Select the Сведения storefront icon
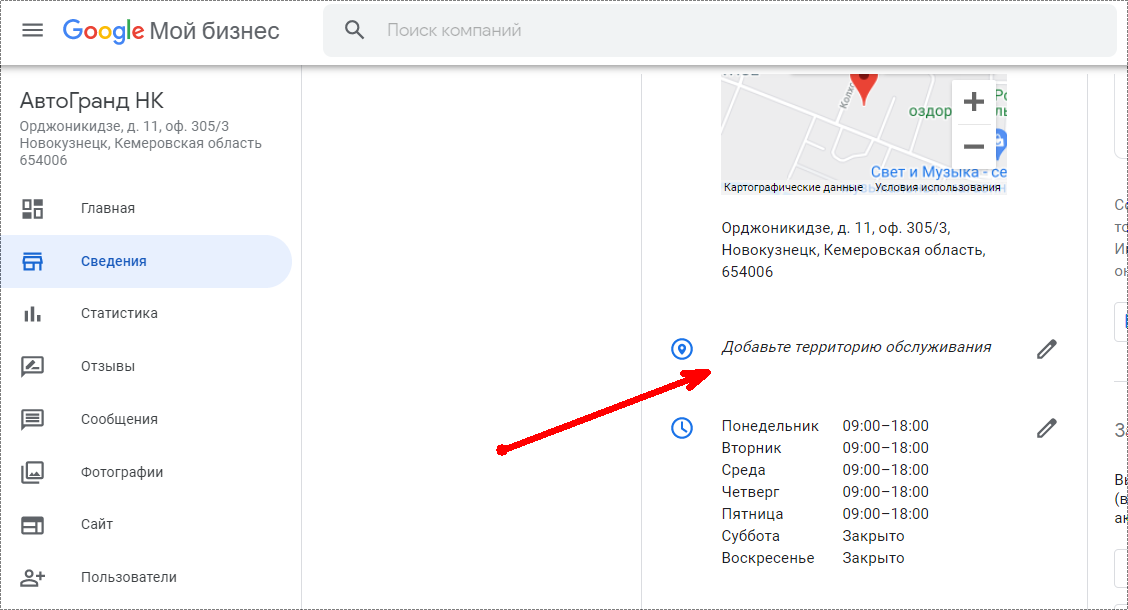 [32, 261]
